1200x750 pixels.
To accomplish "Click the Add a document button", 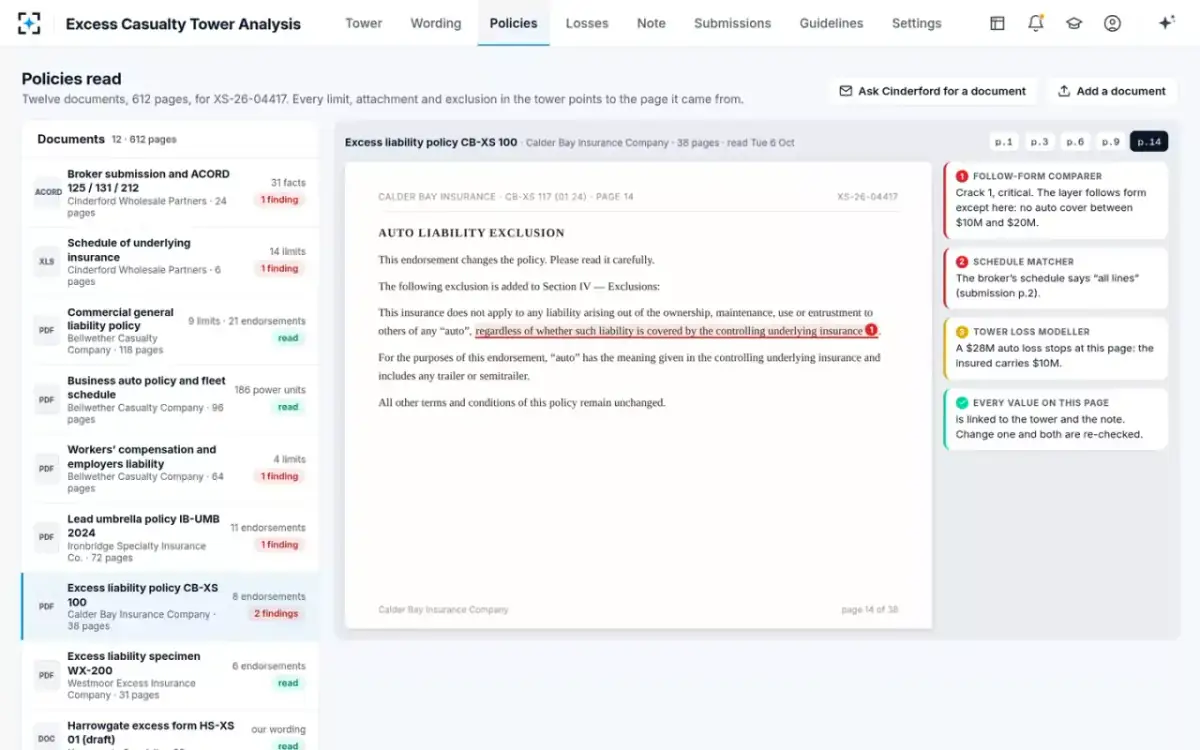I will 1111,91.
